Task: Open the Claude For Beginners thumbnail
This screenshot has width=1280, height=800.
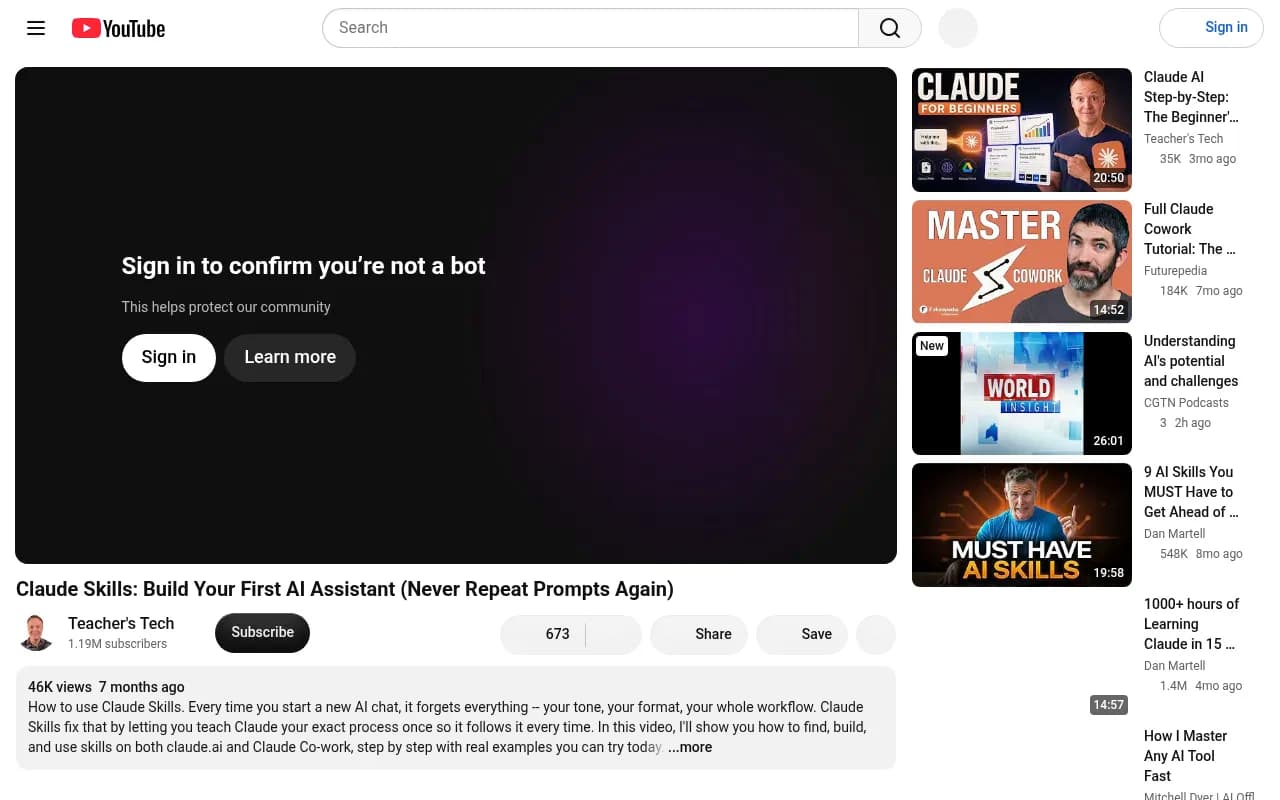Action: click(1022, 130)
